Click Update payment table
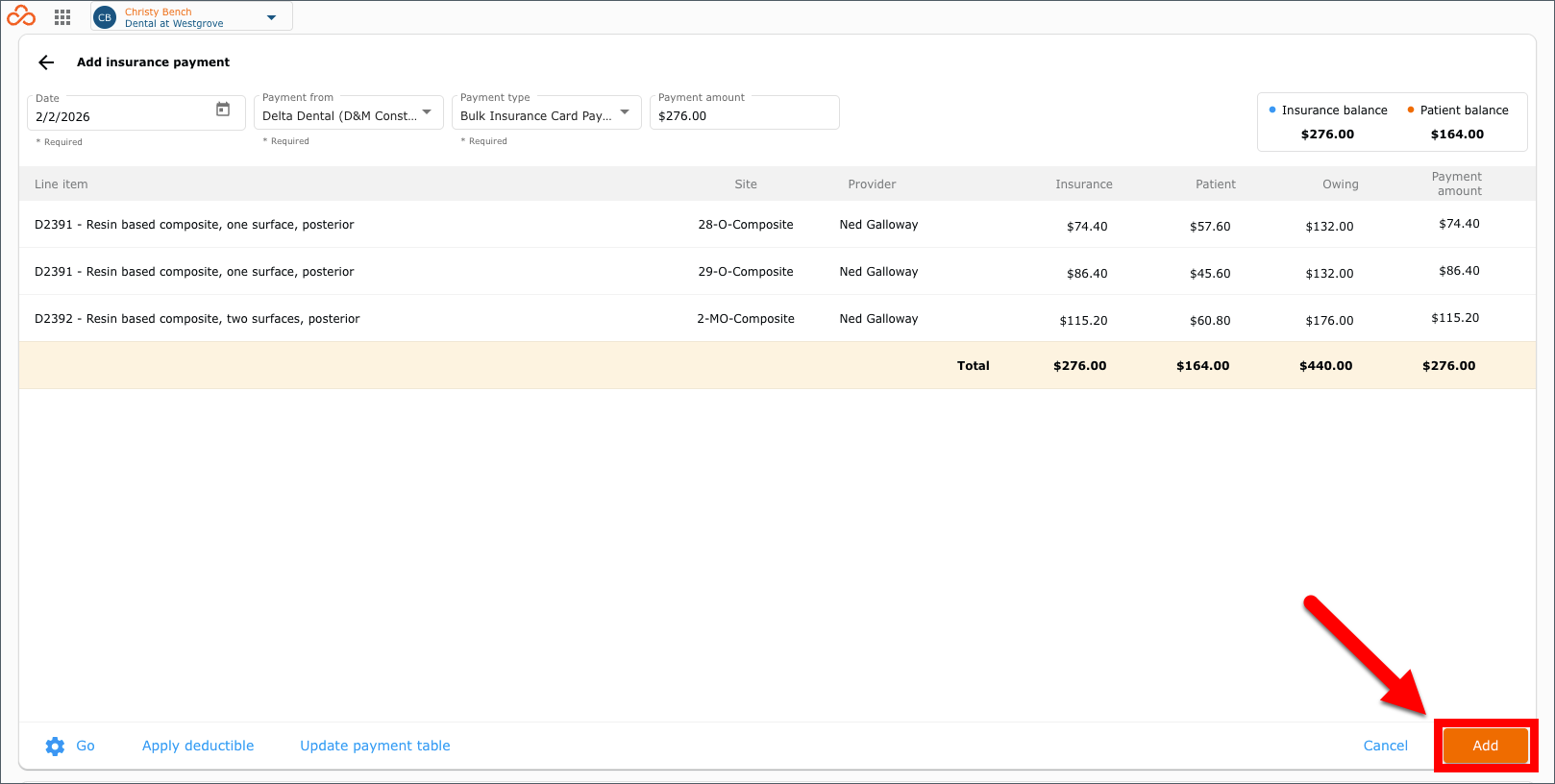1555x784 pixels. click(x=375, y=746)
